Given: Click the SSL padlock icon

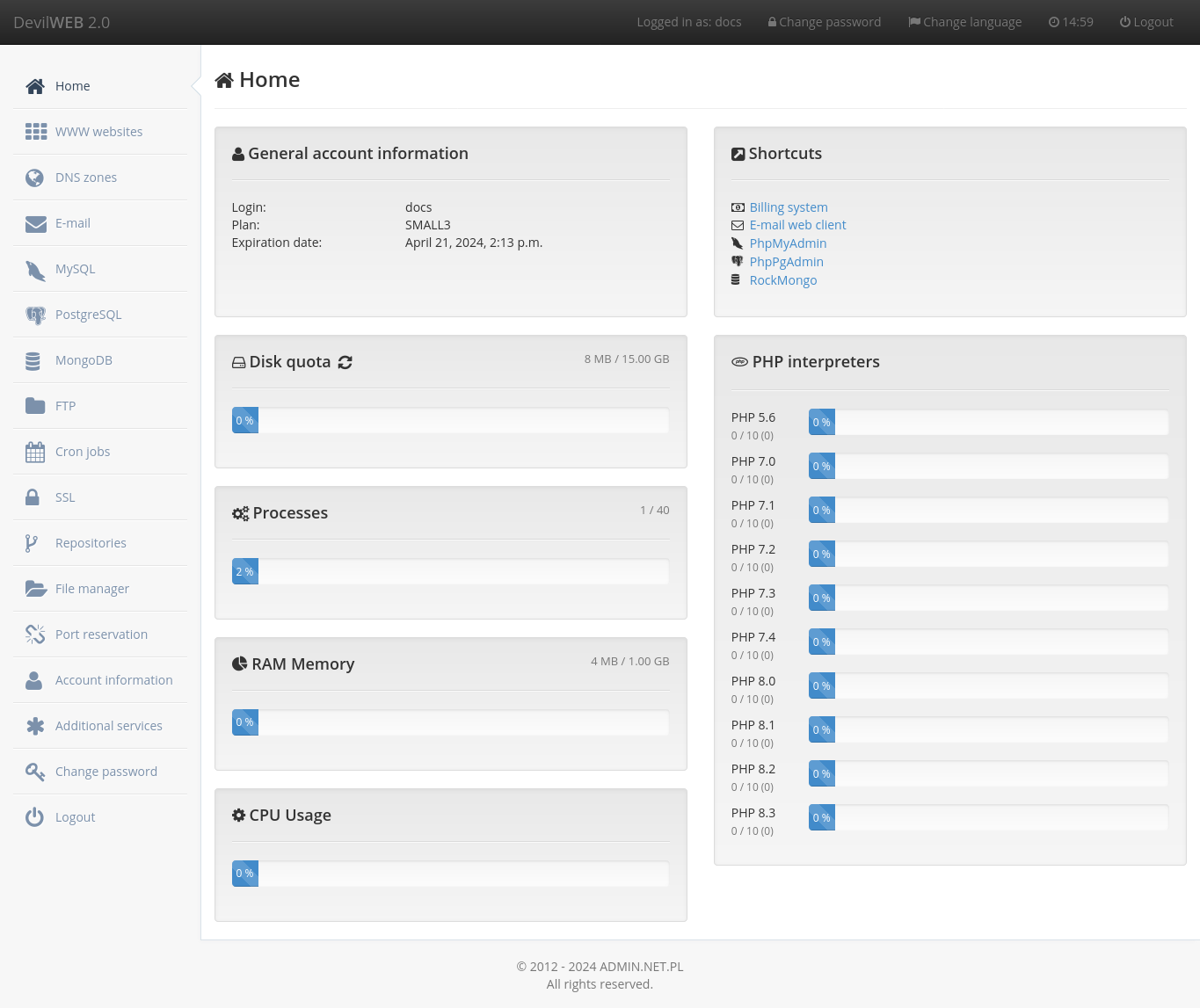Looking at the screenshot, I should tap(33, 497).
